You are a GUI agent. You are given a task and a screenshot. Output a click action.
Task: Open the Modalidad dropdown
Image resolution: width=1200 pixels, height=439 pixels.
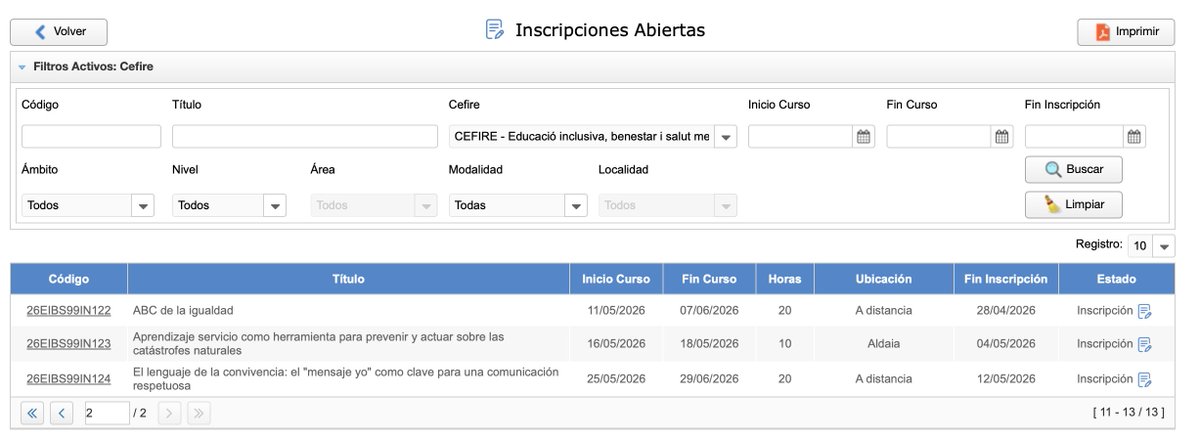(575, 205)
